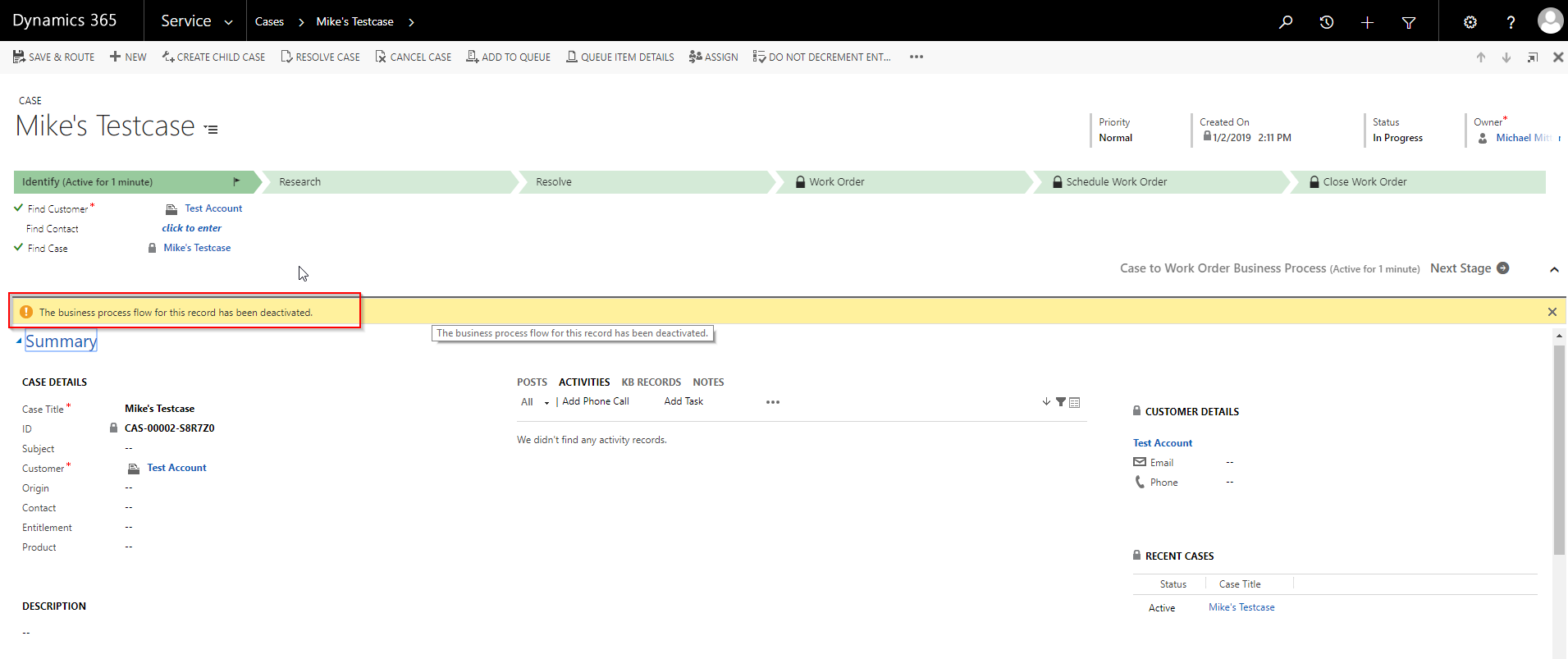Select Schedule Work Order stage
Viewport: 1568px width, 659px height.
pyautogui.click(x=1160, y=182)
